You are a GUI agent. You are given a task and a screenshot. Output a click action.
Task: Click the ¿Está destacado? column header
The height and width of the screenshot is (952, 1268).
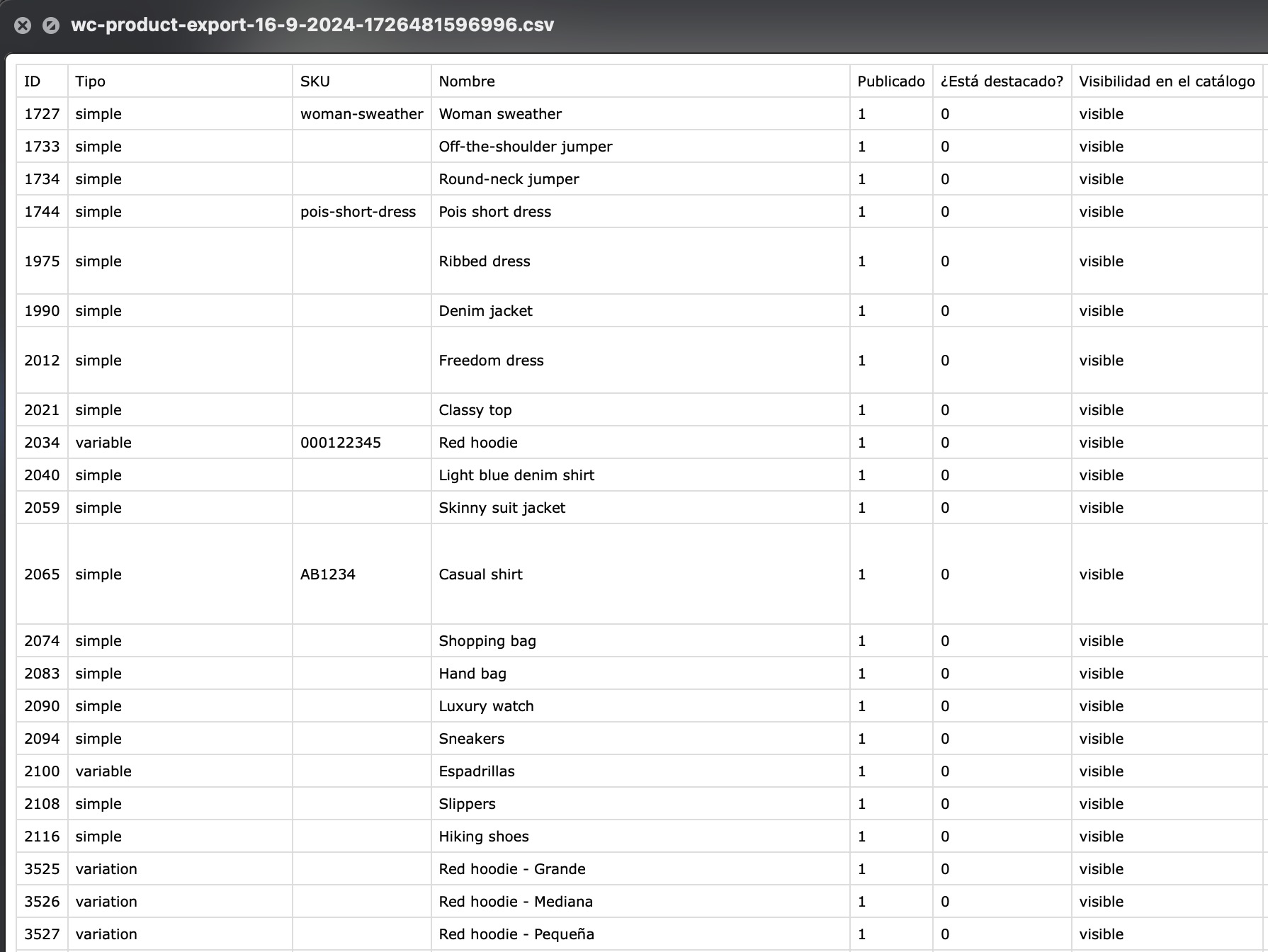(1002, 81)
